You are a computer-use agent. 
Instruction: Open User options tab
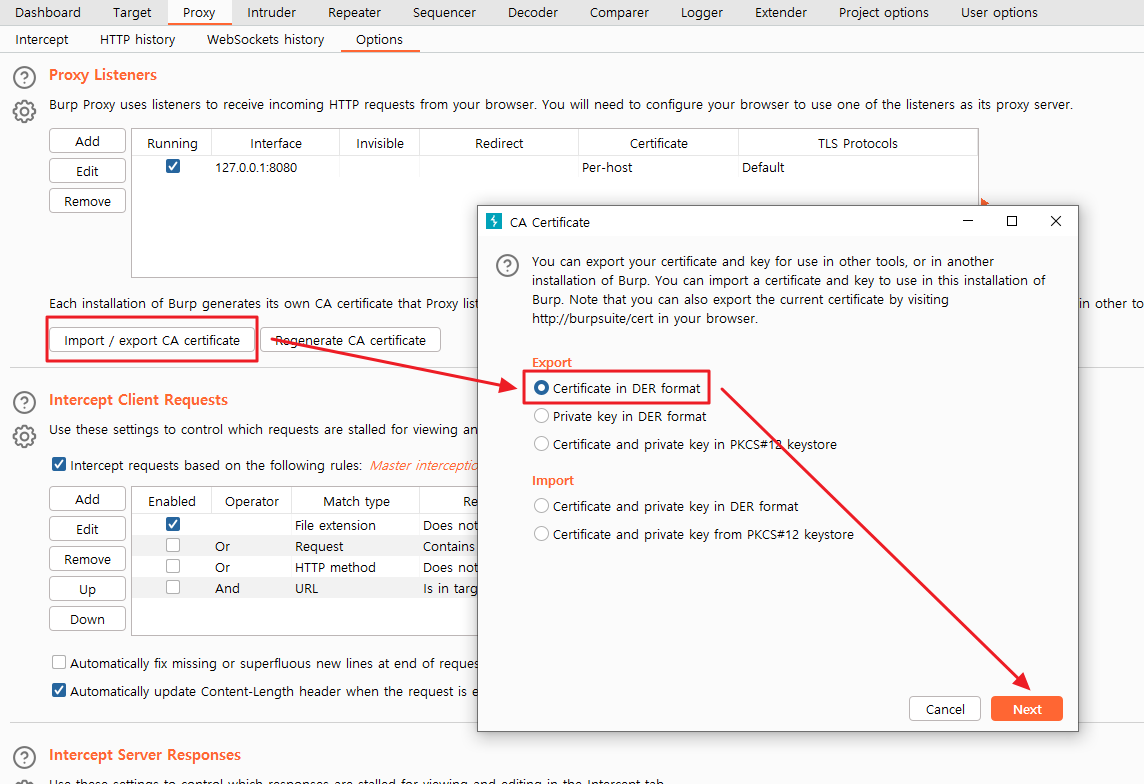(999, 12)
